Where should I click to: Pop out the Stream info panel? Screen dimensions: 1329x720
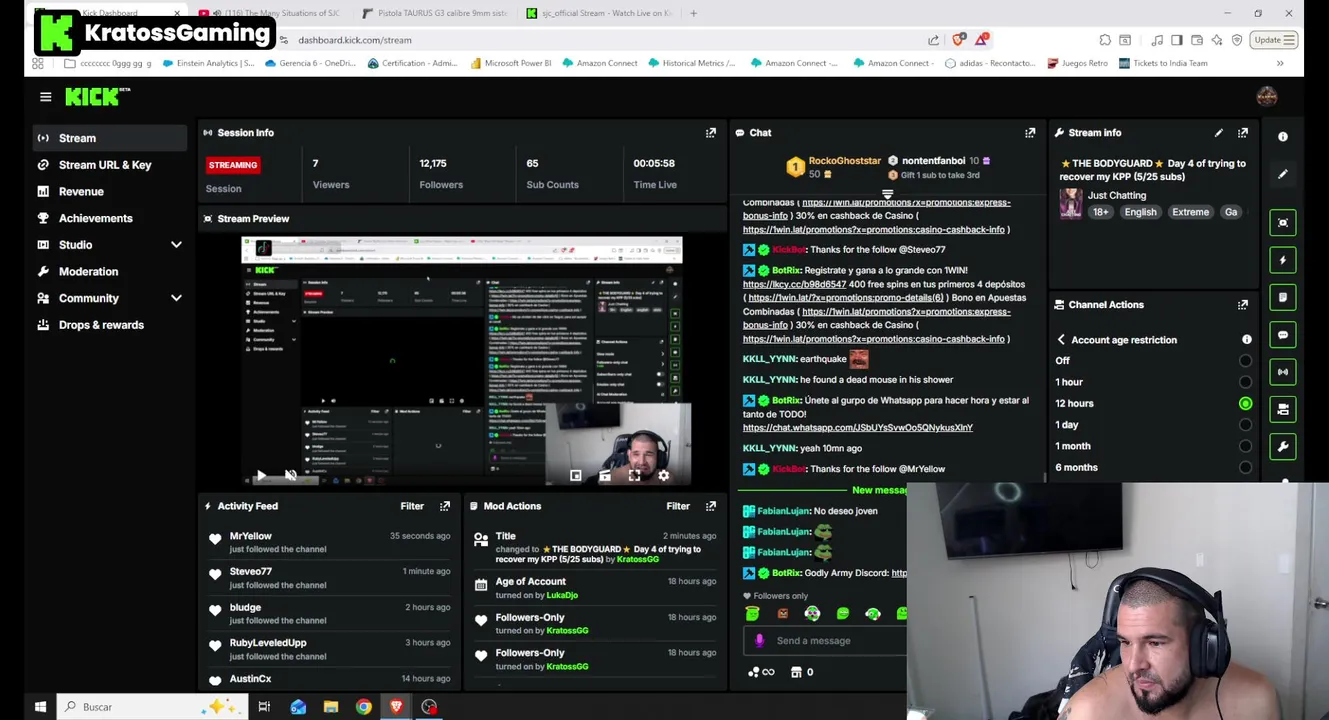pyautogui.click(x=1243, y=133)
